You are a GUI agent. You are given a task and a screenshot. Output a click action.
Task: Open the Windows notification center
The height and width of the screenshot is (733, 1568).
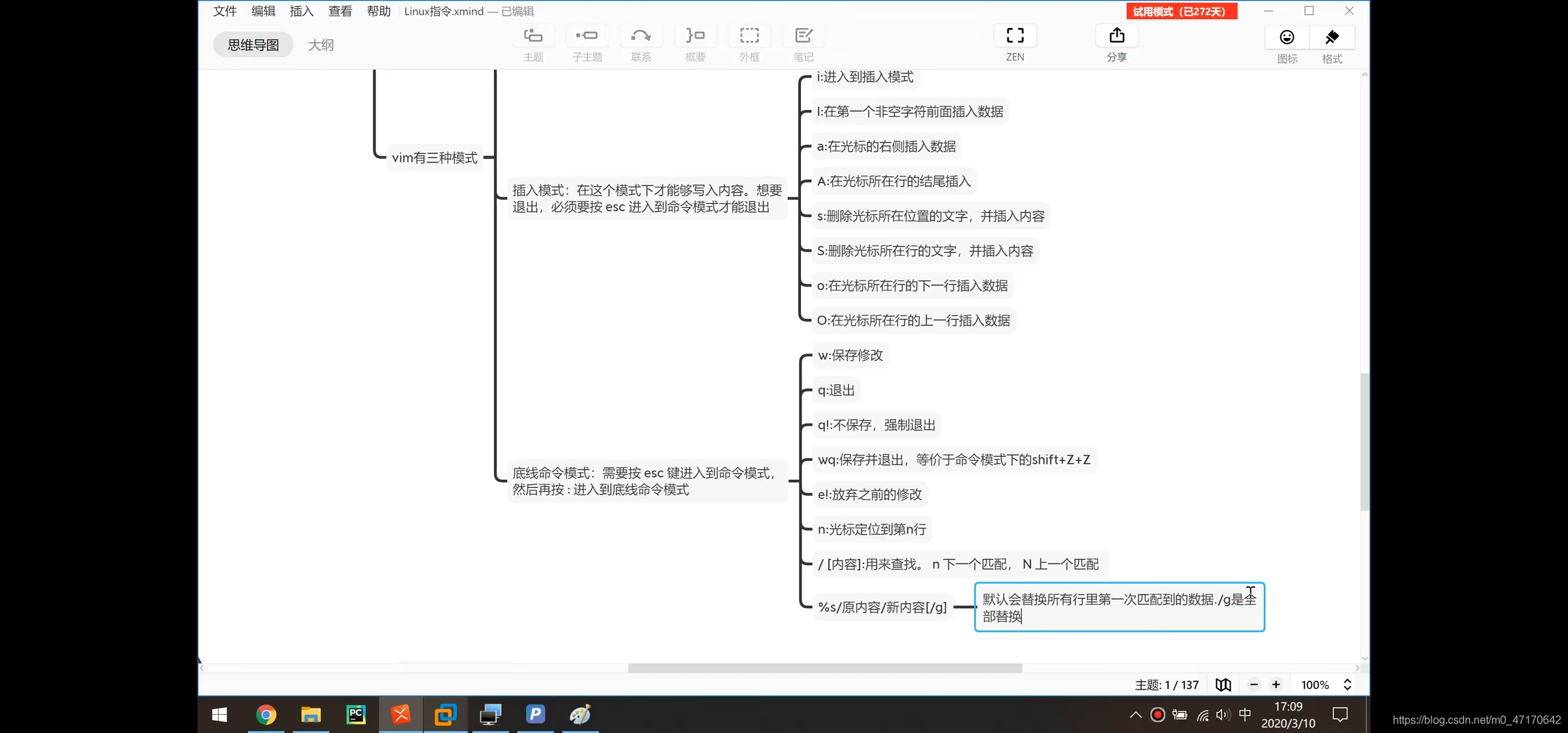1340,715
